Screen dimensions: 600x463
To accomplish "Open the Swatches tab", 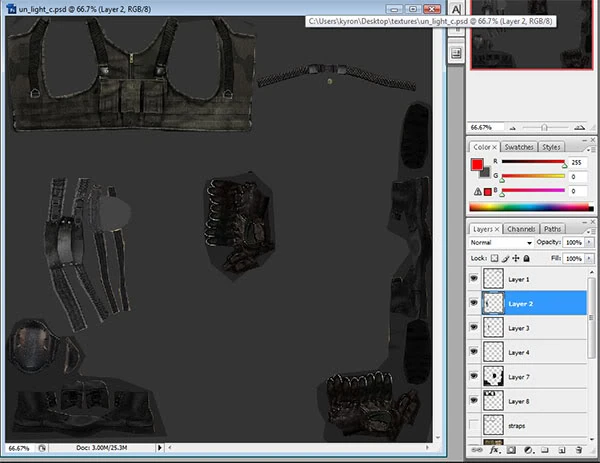I will [518, 147].
